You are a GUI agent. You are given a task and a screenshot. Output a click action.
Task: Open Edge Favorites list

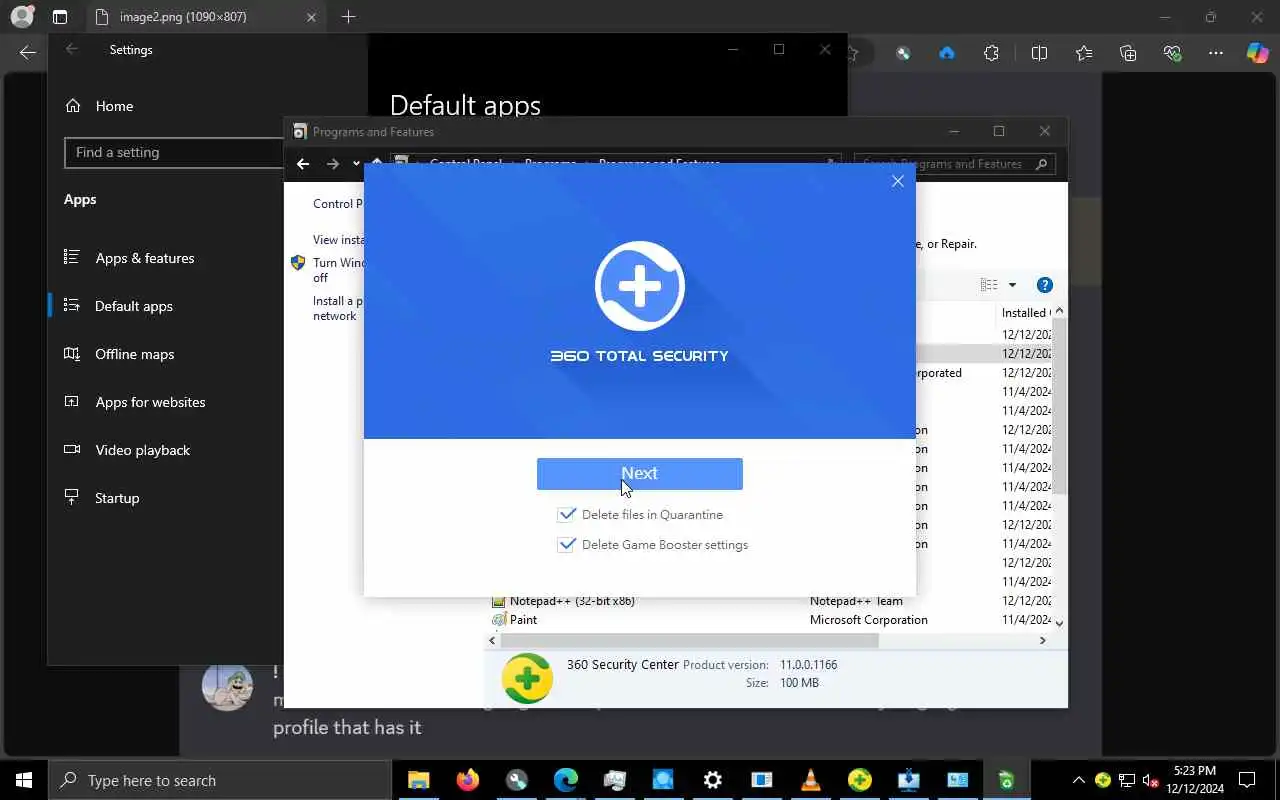1084,53
